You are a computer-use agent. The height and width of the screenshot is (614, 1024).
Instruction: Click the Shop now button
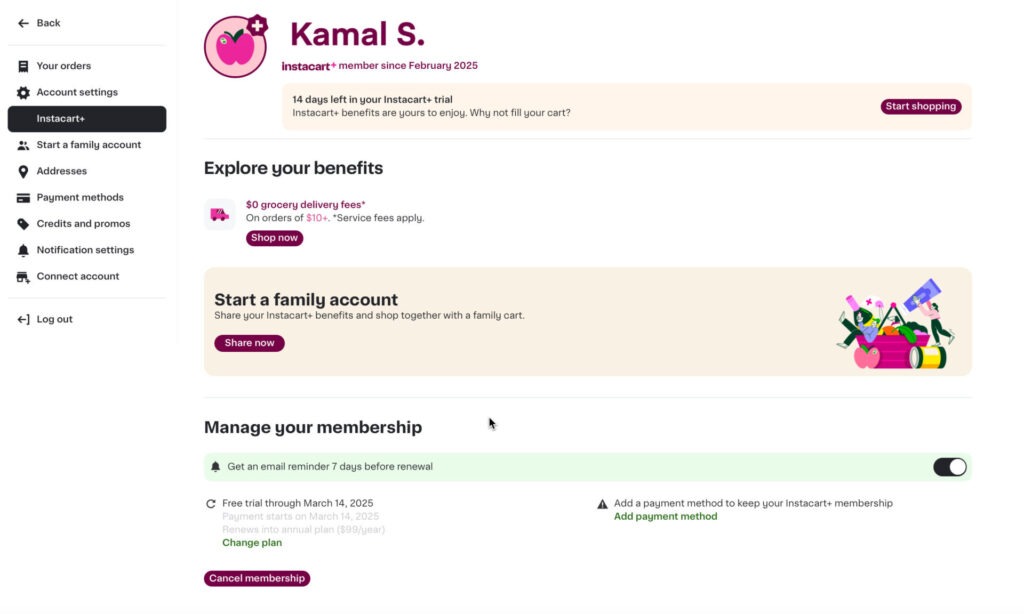tap(274, 238)
